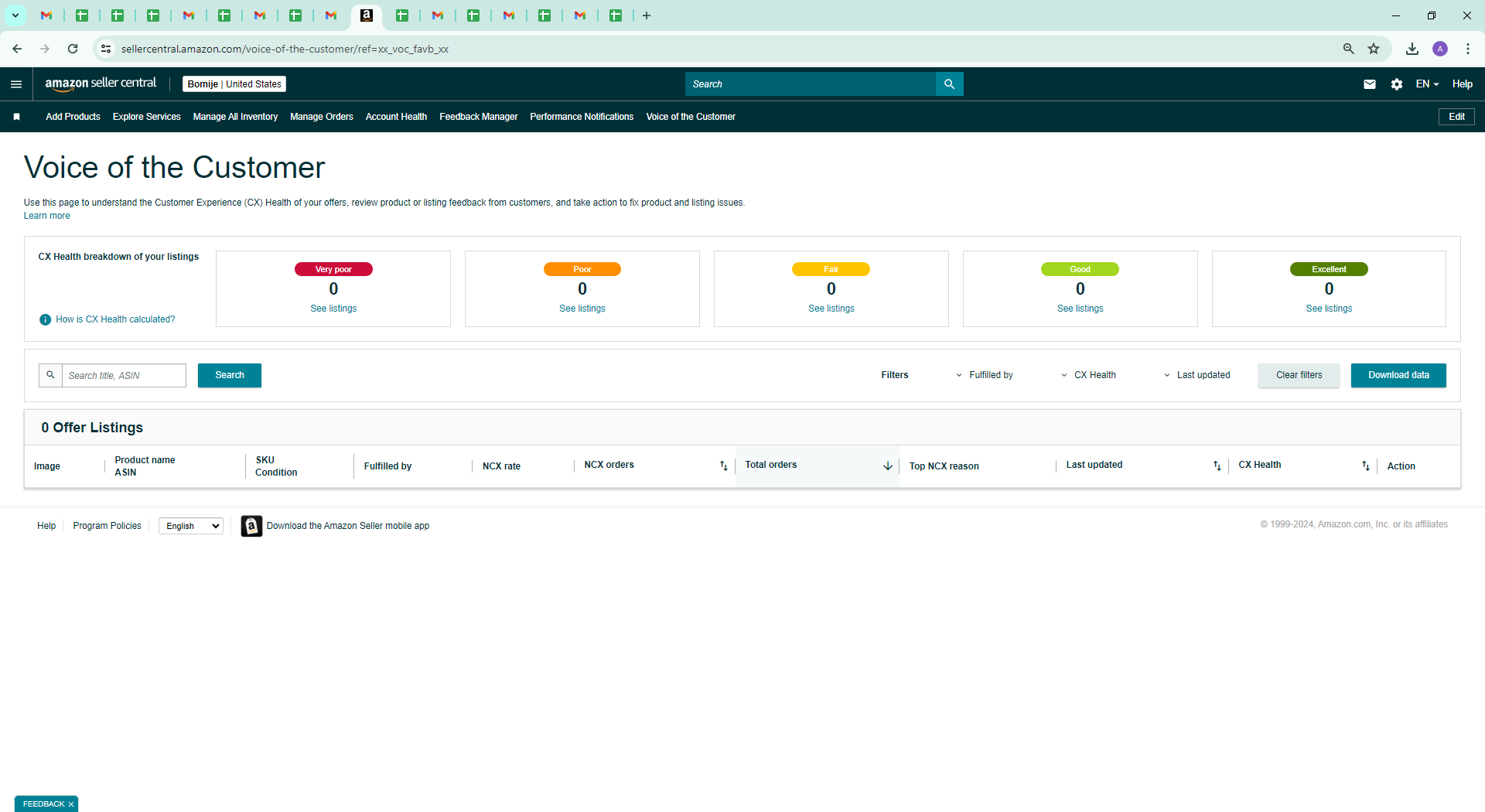1485x812 pixels.
Task: Open the settings gear icon
Action: (x=1397, y=84)
